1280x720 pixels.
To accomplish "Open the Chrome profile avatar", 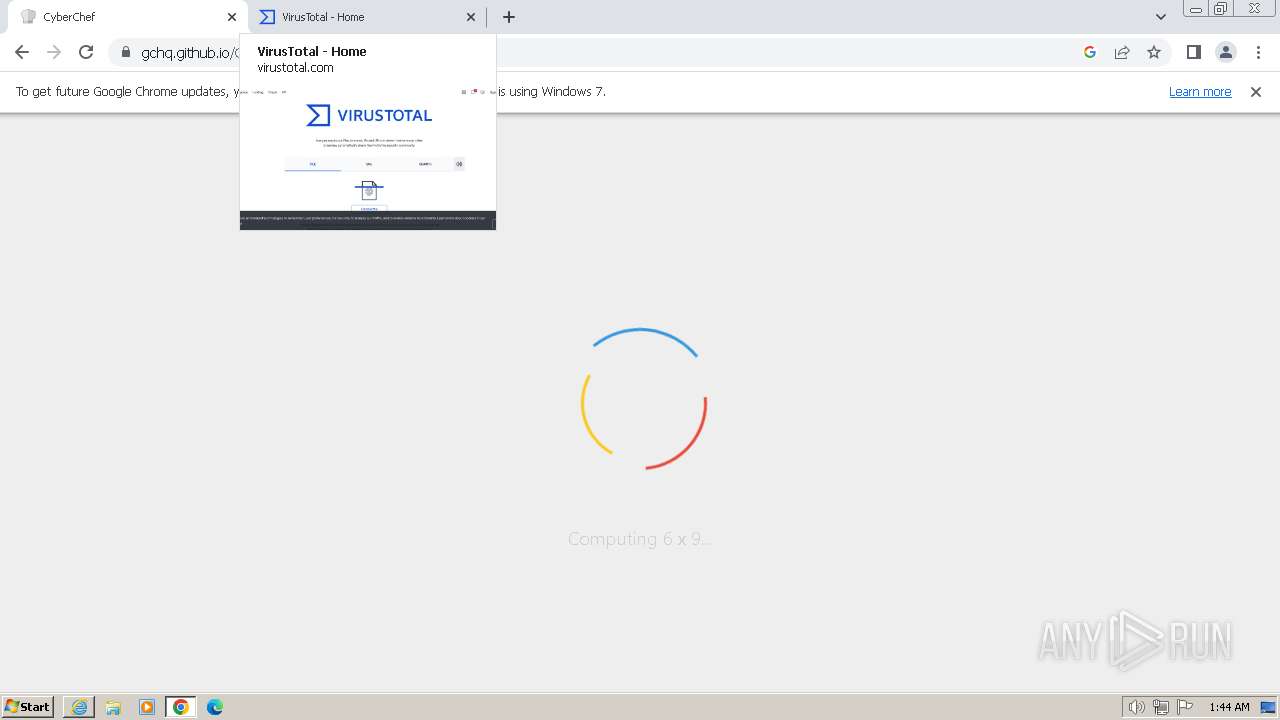I will click(x=1226, y=52).
